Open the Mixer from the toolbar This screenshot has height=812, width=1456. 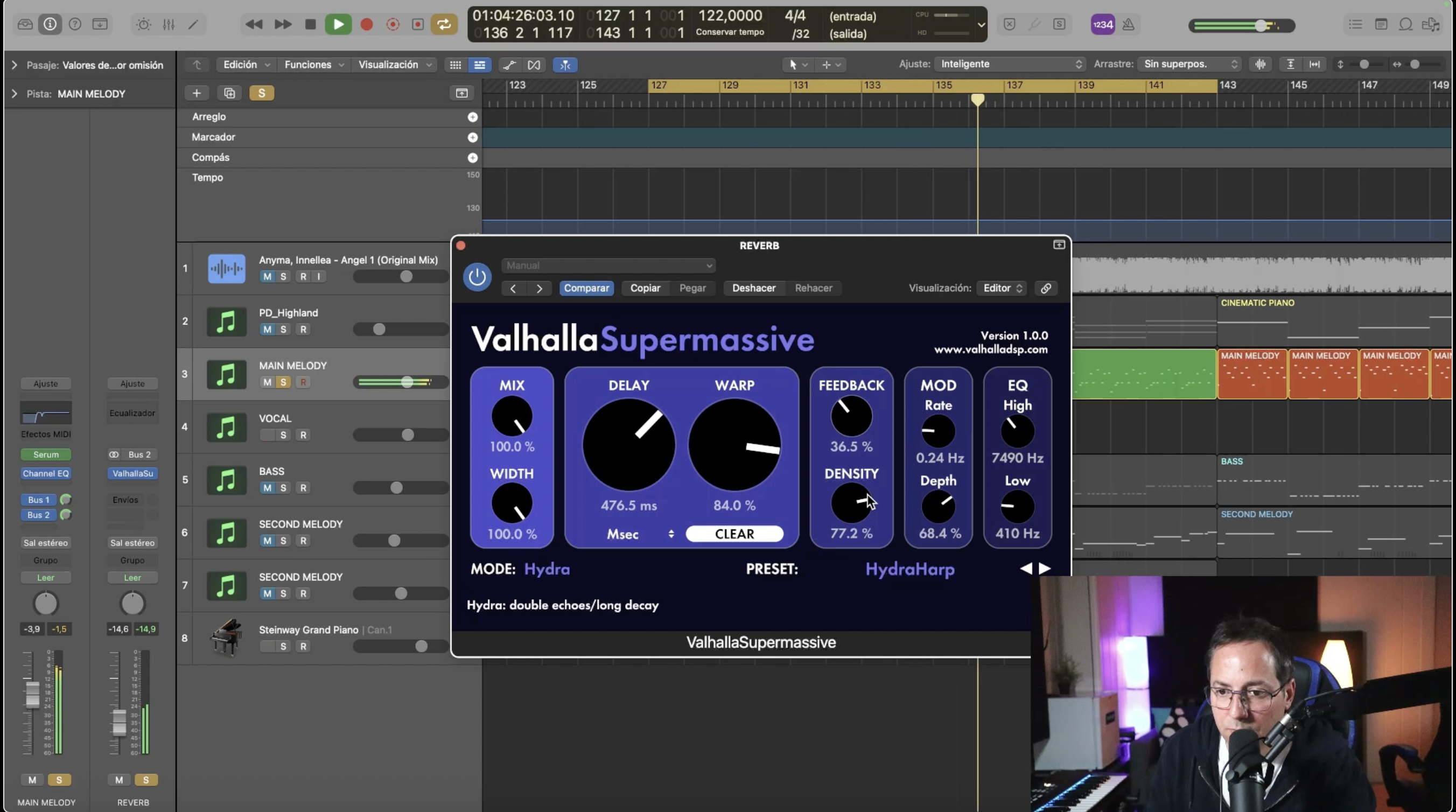(169, 24)
